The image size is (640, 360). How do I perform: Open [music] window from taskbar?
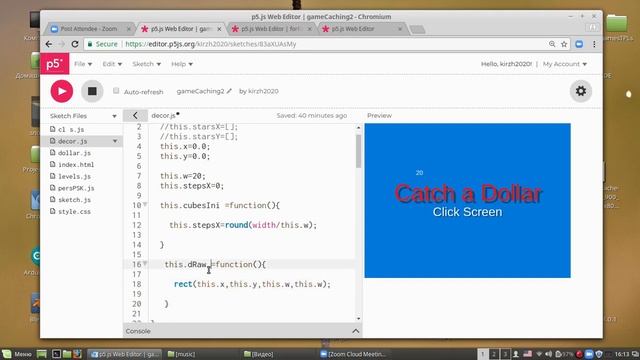tap(181, 354)
